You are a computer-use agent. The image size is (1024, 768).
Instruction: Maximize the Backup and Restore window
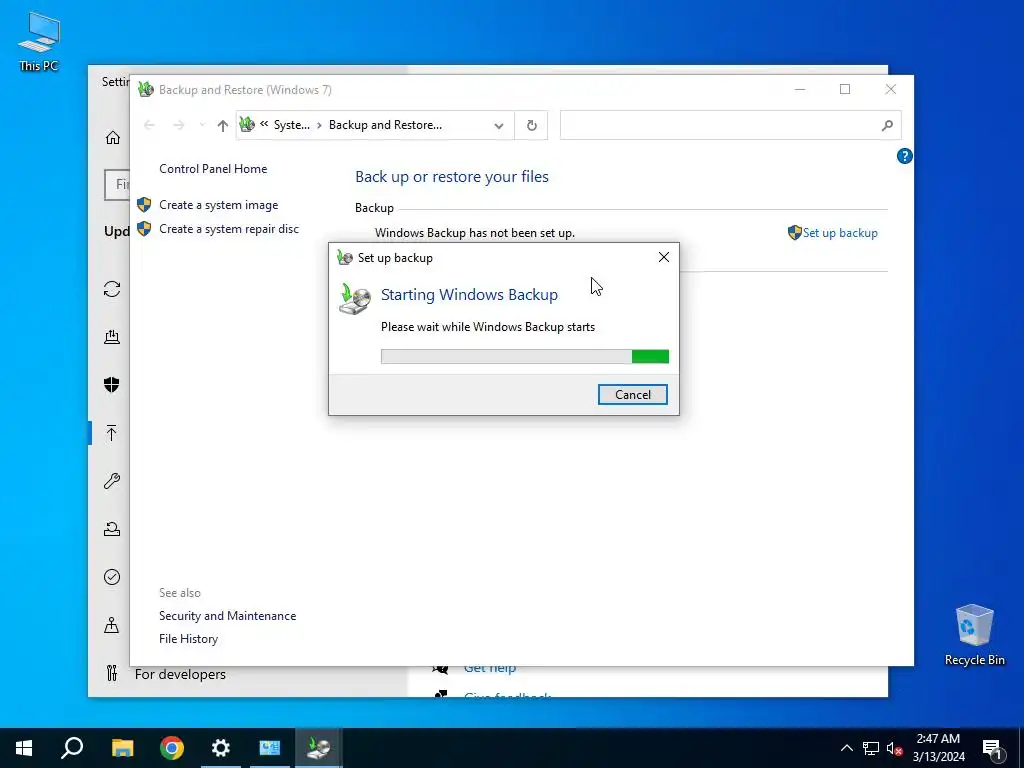(845, 89)
